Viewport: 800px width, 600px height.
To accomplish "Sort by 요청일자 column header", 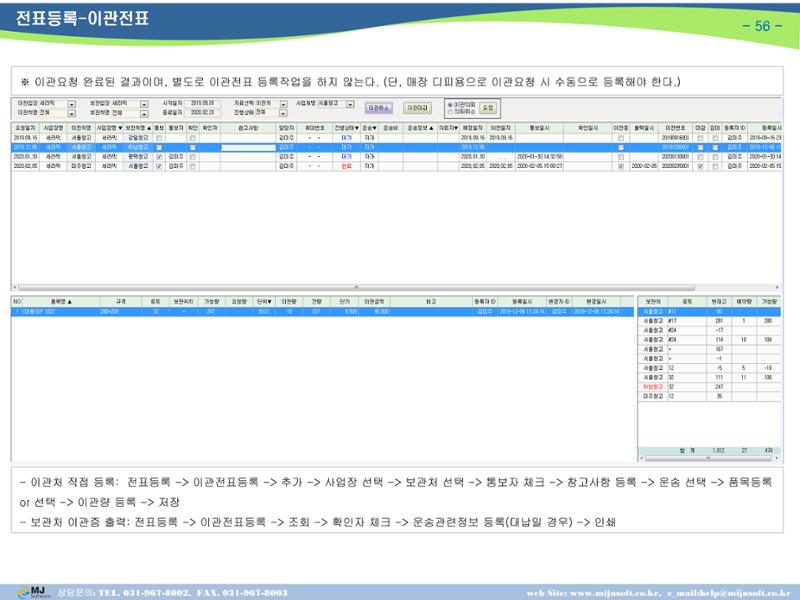I will click(25, 128).
